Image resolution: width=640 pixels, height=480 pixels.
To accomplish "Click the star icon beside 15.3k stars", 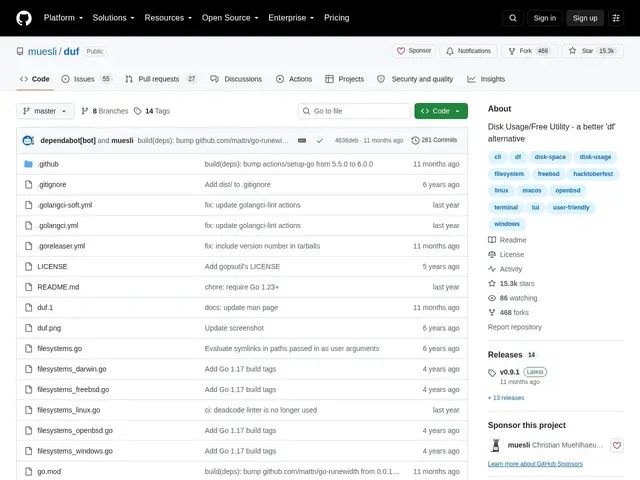I will [x=492, y=283].
